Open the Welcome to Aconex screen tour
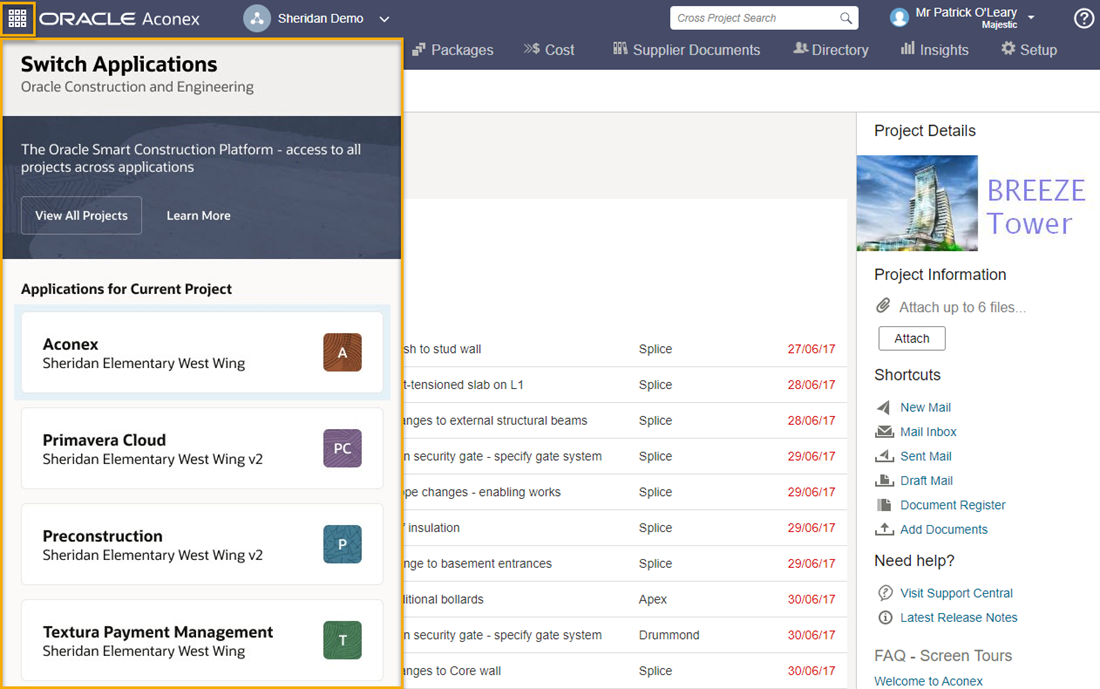 pyautogui.click(x=928, y=681)
